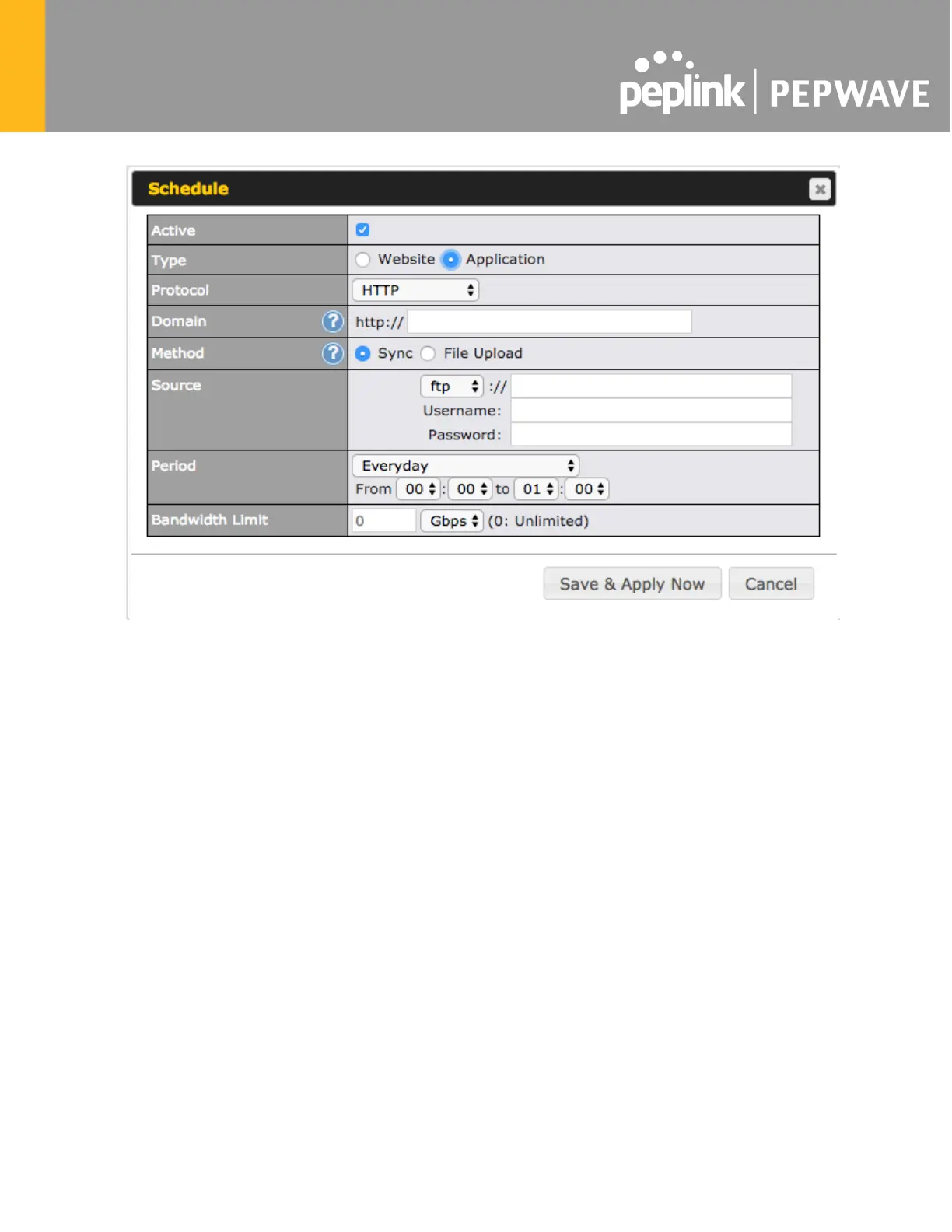Select the Application type radio button
This screenshot has height=1232, width=952.
[450, 260]
